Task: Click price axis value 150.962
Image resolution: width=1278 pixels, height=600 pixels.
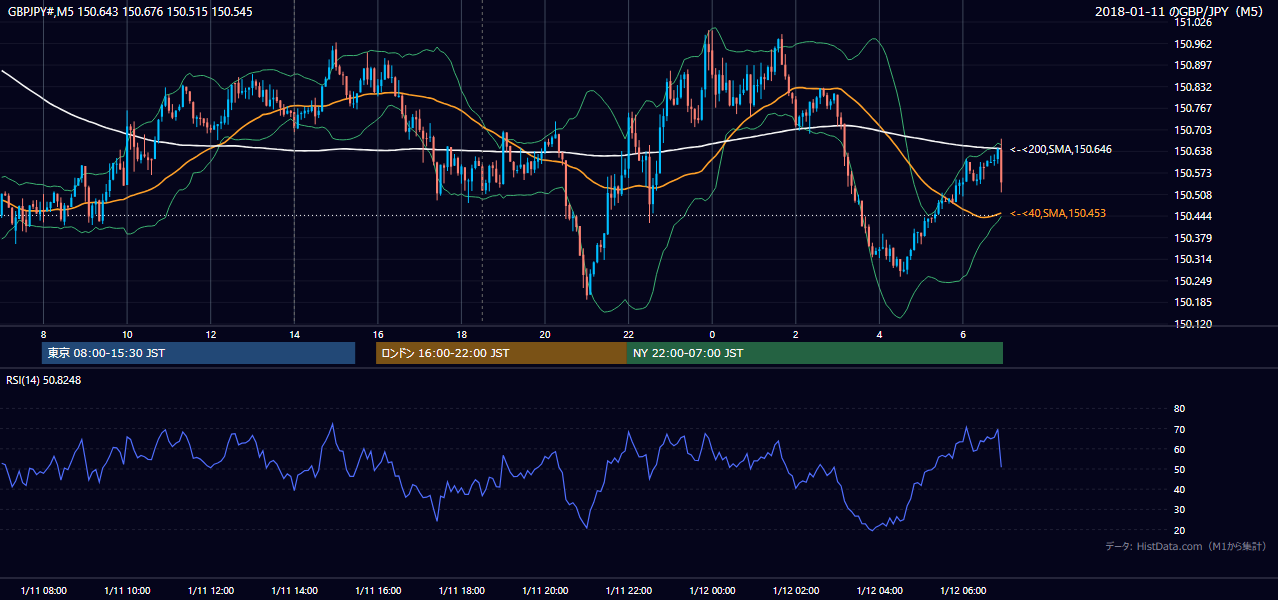Action: click(x=1193, y=44)
